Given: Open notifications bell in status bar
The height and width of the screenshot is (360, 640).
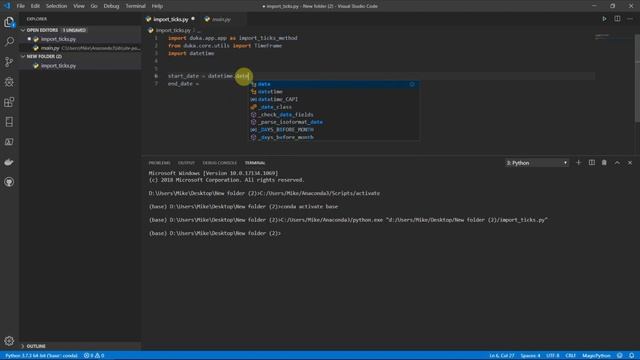Looking at the screenshot, I should click(631, 356).
